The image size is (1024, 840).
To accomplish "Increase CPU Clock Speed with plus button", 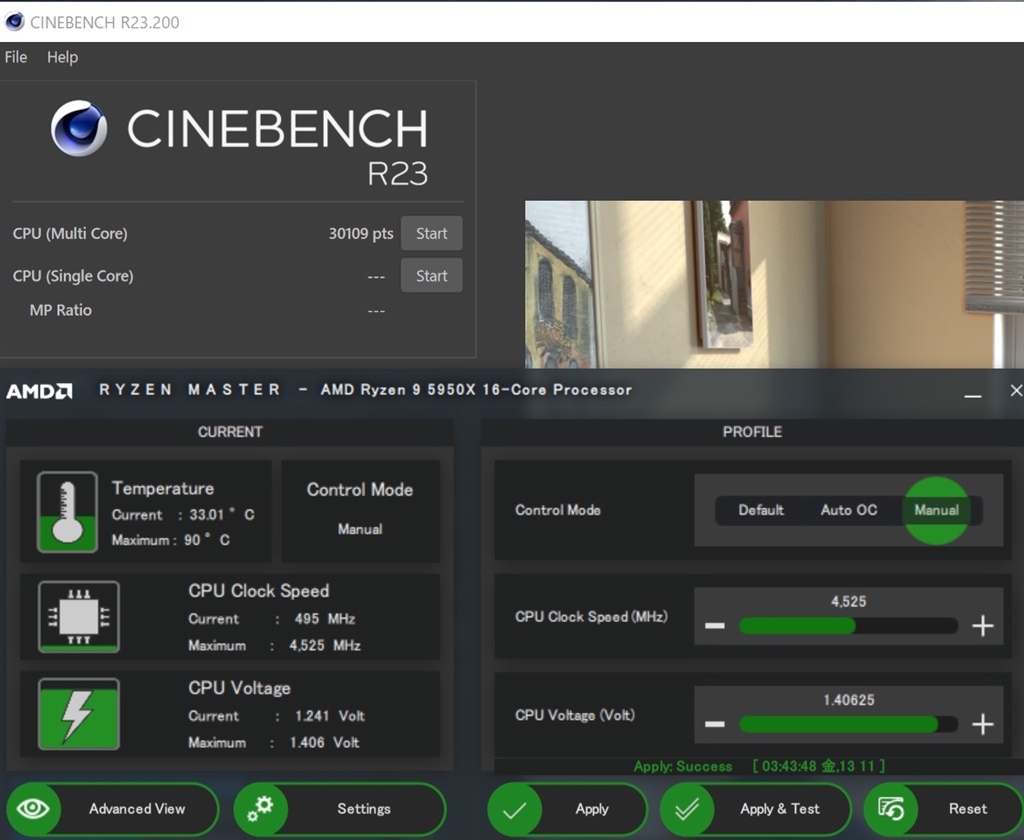I will click(983, 626).
